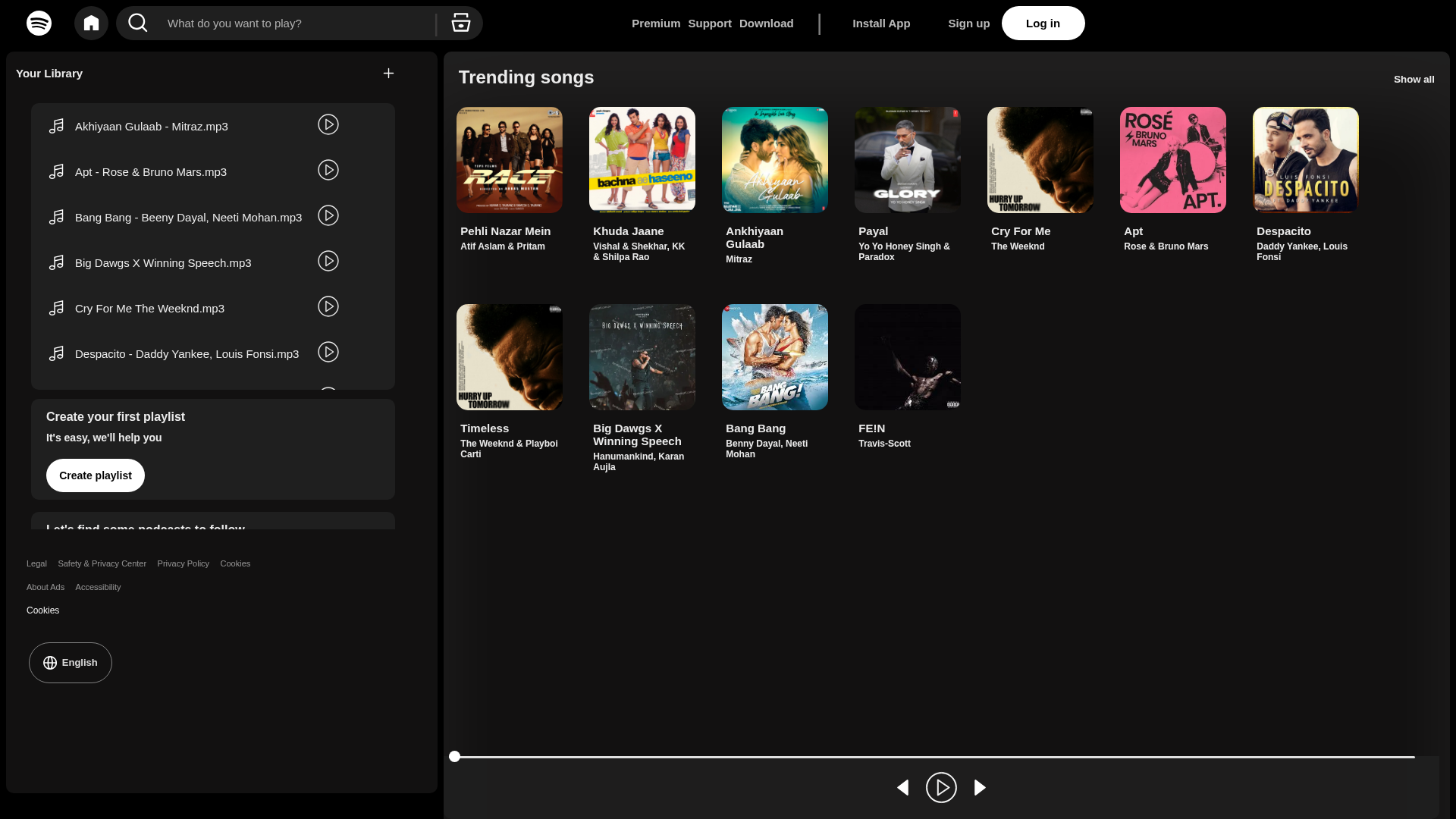Add to library with plus icon
The width and height of the screenshot is (1456, 819).
pos(388,73)
